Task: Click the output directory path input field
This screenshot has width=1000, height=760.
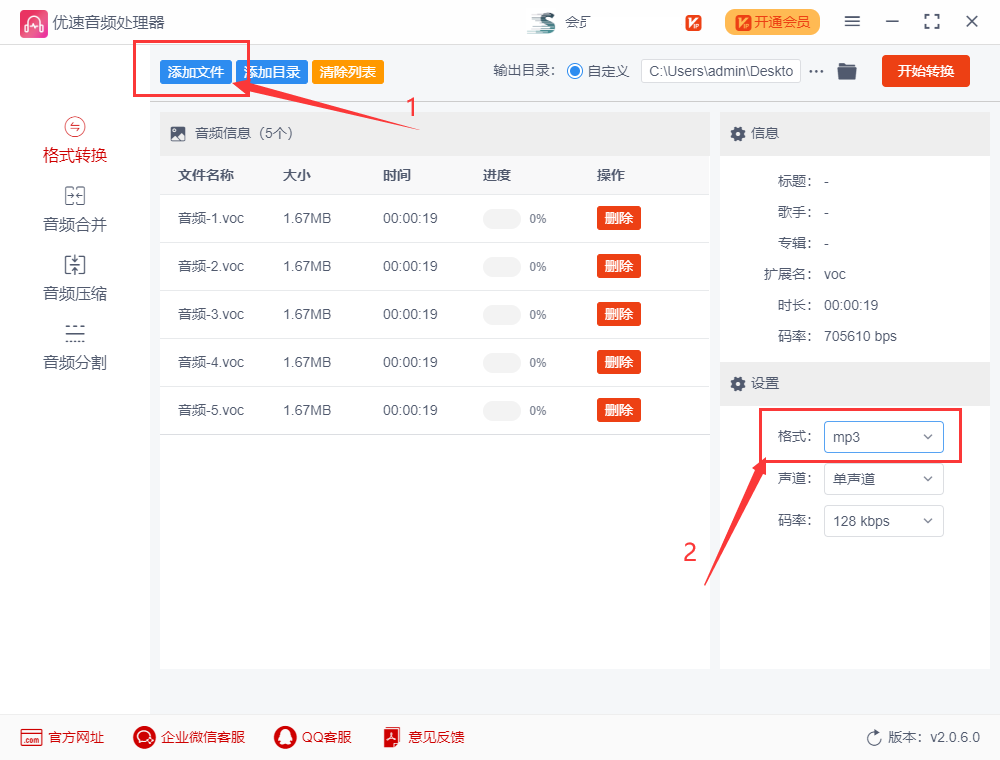Action: (x=720, y=71)
